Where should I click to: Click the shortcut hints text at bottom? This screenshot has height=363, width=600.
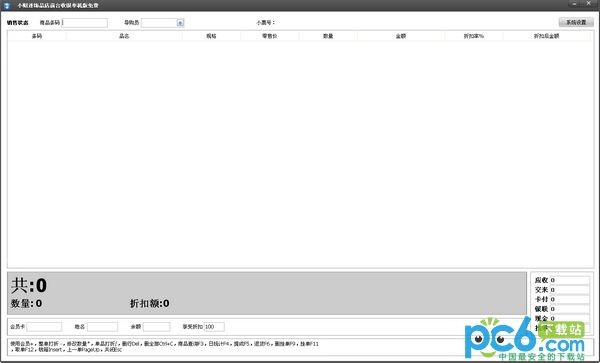(x=165, y=347)
